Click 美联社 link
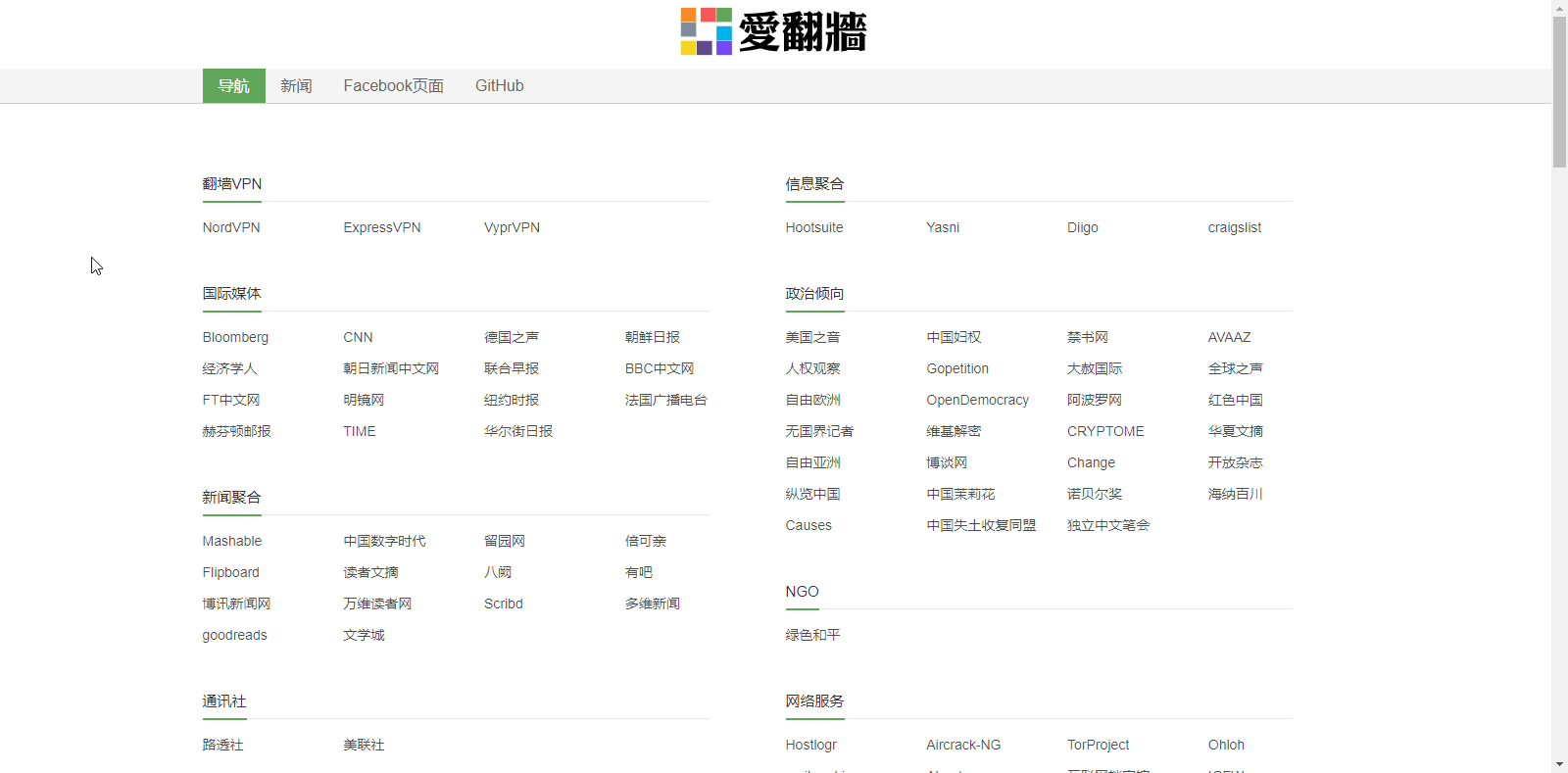The width and height of the screenshot is (1568, 773). (364, 745)
